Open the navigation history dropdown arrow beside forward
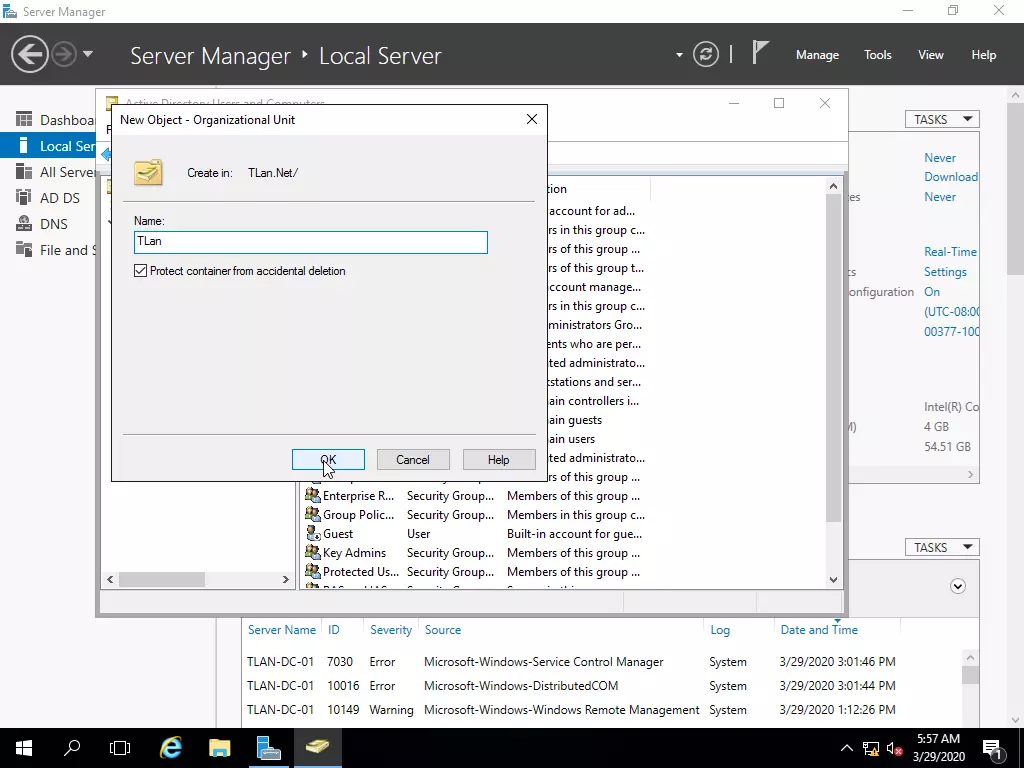1024x768 pixels. (x=88, y=54)
